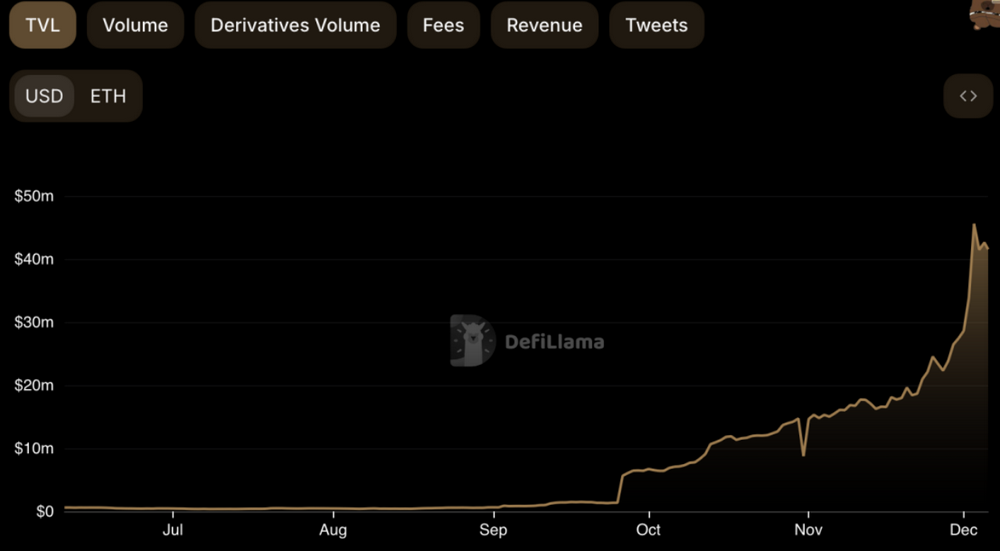Click the Sep label on the time axis
Image resolution: width=1000 pixels, height=551 pixels.
(x=493, y=530)
